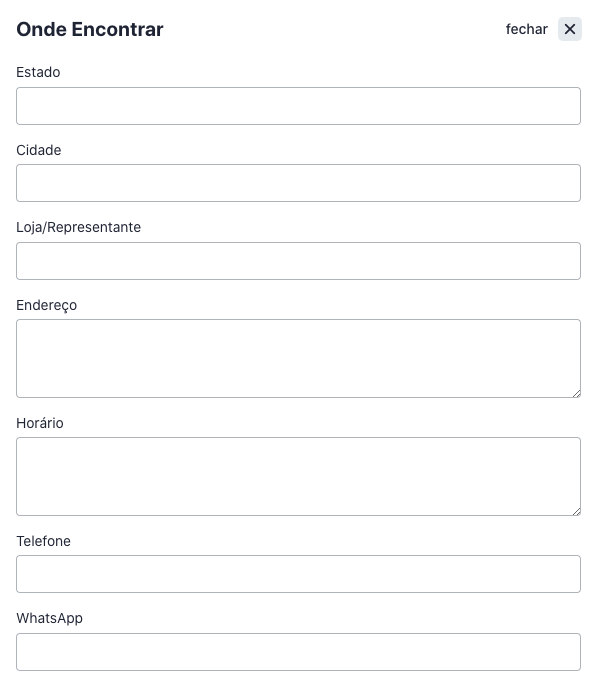Screen dimensions: 606x692
Task: Click the 'Cidade' field label
Action: pos(38,150)
